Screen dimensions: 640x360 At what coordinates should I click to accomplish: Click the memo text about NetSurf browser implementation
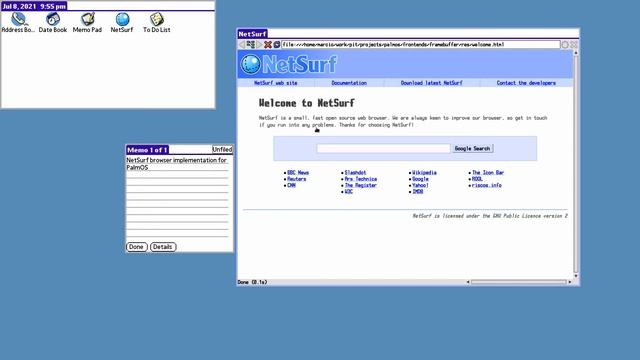click(176, 164)
